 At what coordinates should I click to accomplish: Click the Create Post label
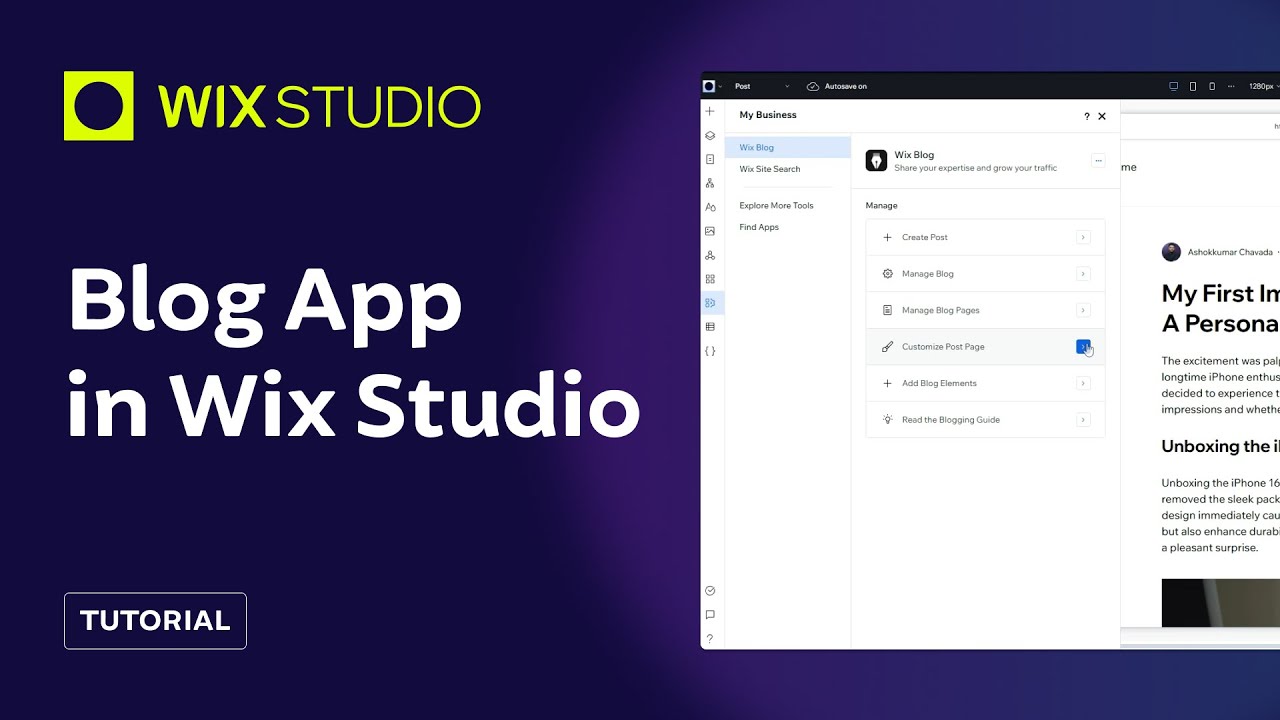point(924,237)
